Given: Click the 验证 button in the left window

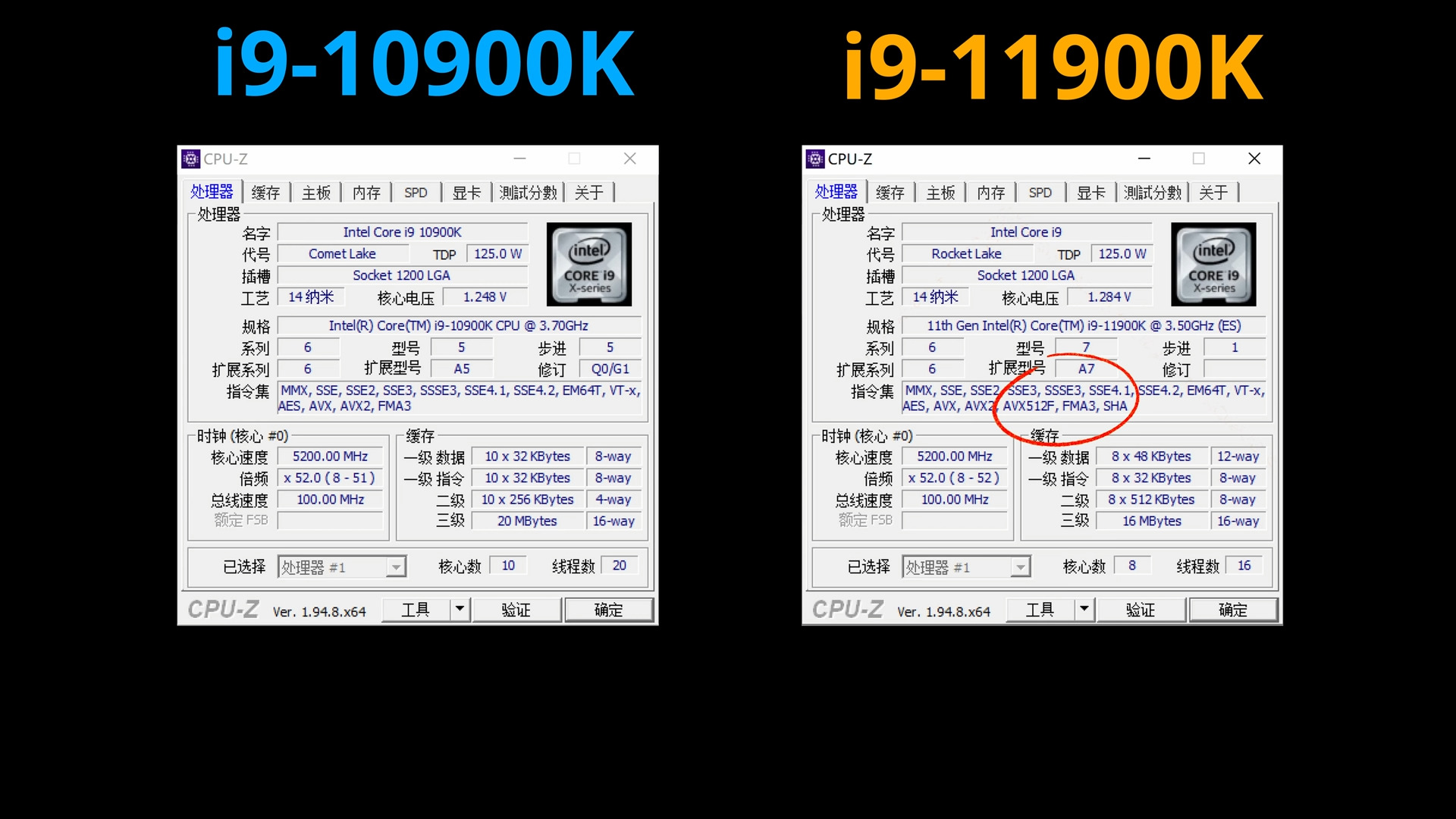Looking at the screenshot, I should [516, 609].
